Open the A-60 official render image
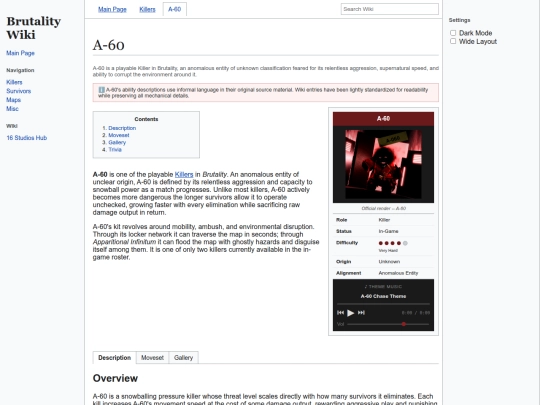540x405 pixels. [383, 164]
